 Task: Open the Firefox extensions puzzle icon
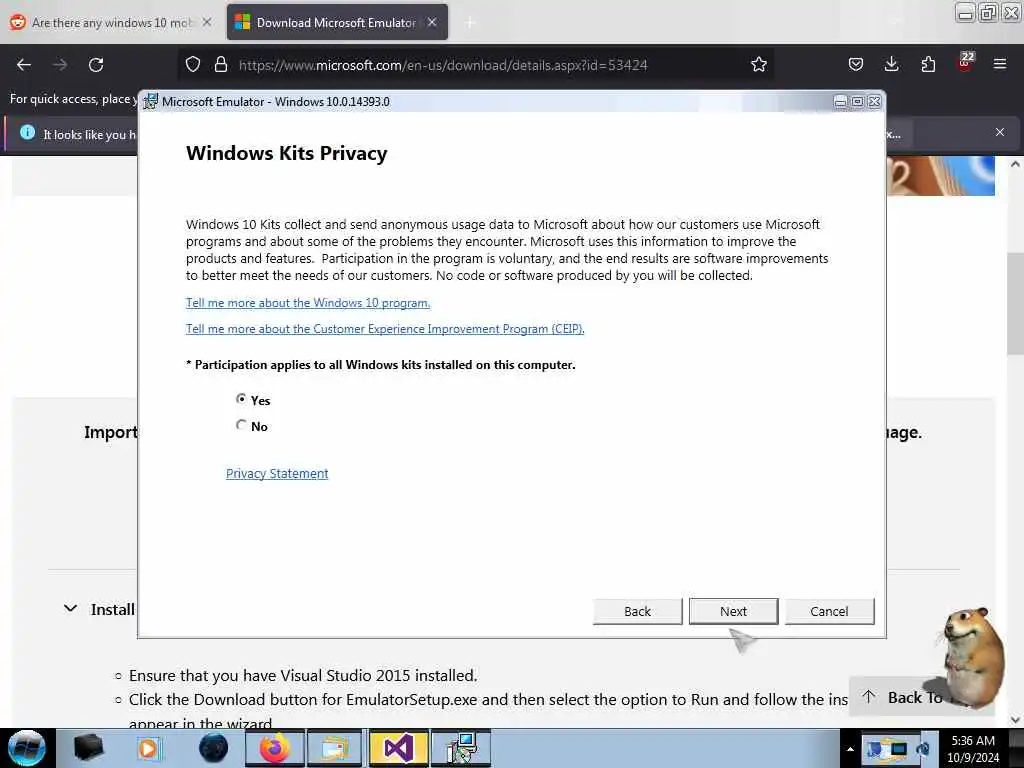pyautogui.click(x=928, y=65)
